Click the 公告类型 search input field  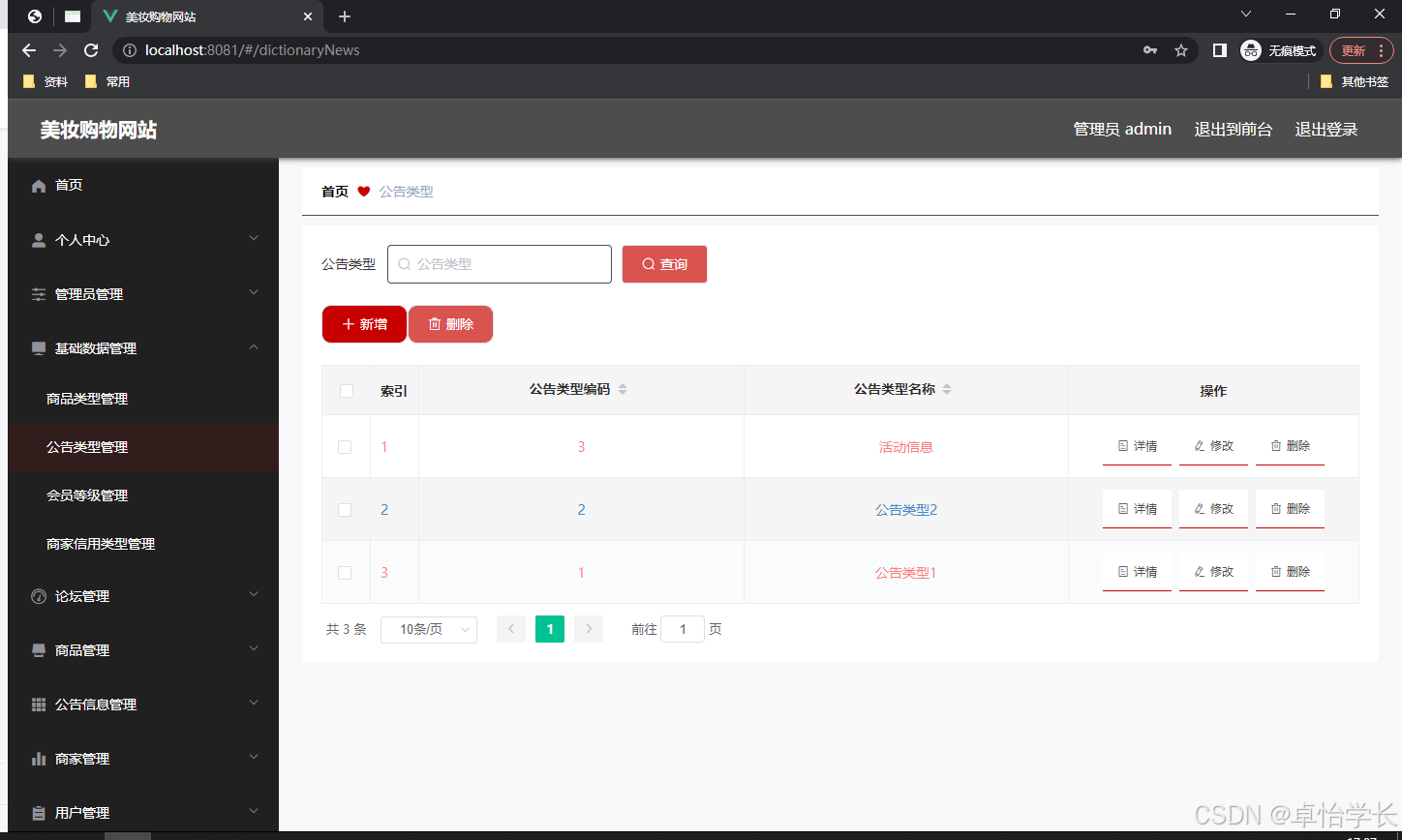(500, 264)
